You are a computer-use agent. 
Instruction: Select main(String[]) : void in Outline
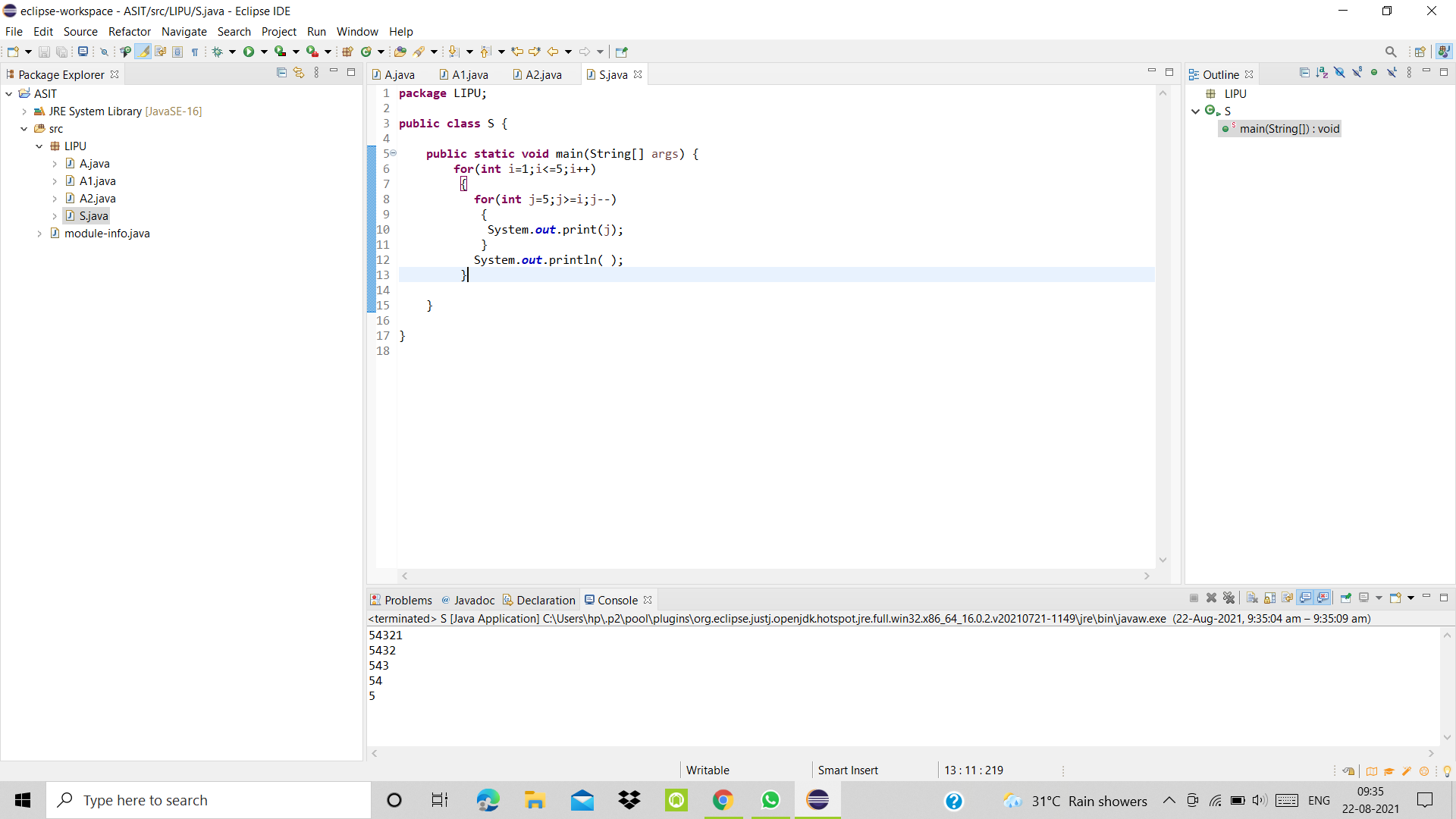point(1287,128)
